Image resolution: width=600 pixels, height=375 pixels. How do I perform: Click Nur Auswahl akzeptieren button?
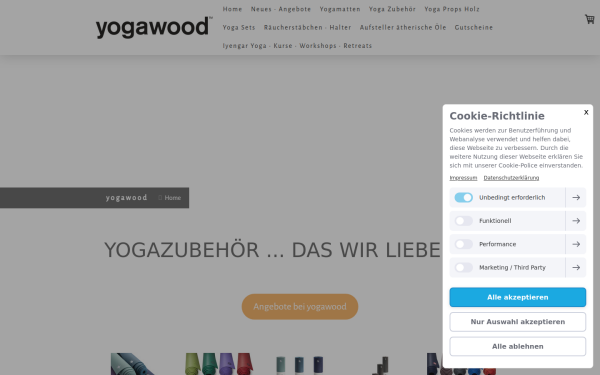[x=517, y=322]
